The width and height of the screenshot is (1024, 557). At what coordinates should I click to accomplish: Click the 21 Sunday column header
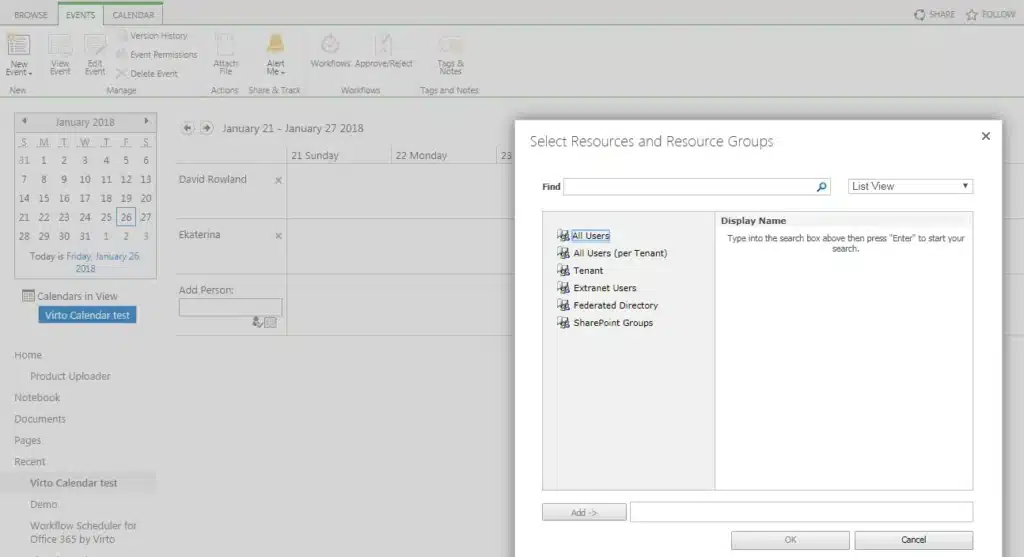pyautogui.click(x=315, y=155)
